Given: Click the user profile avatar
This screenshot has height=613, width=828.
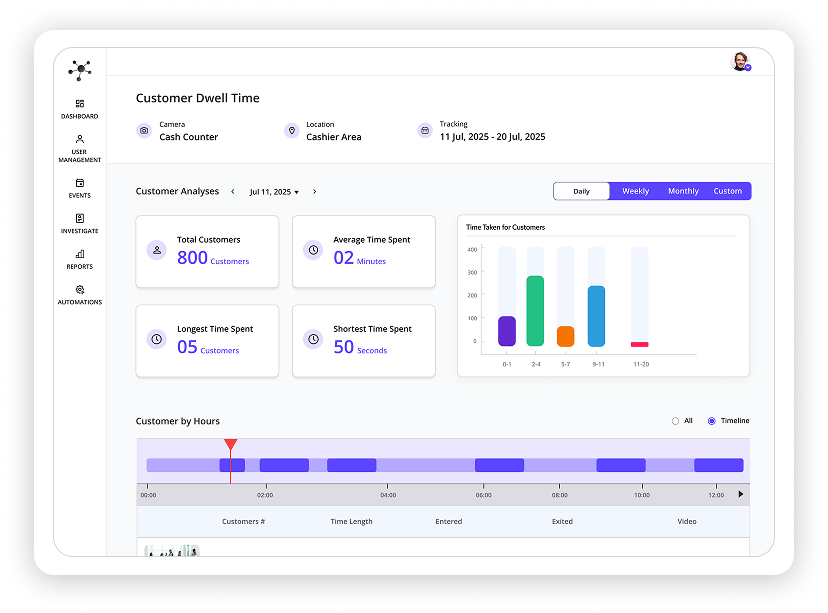Looking at the screenshot, I should [740, 62].
